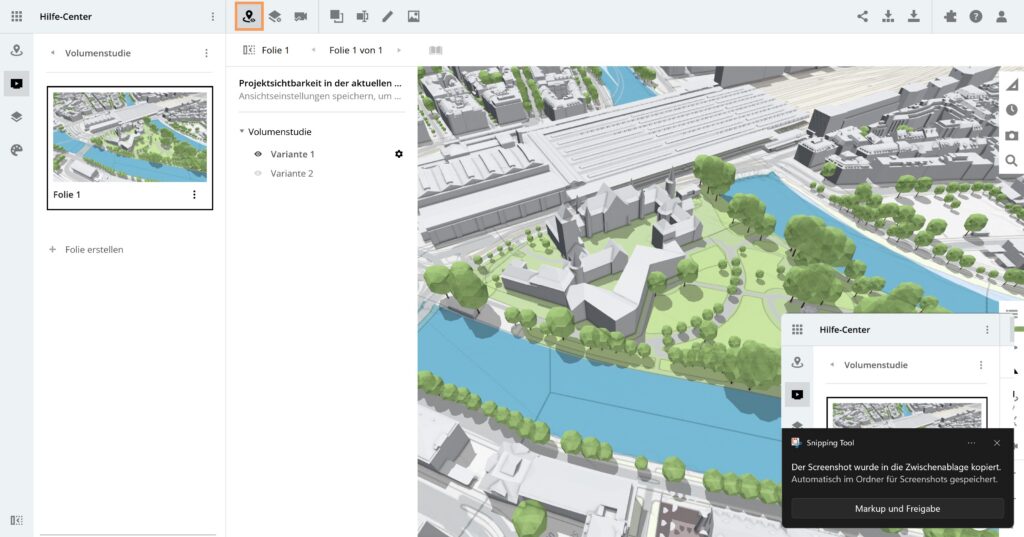The width and height of the screenshot is (1024, 537).
Task: Toggle the panel icon beside Folie 1 header
Action: tap(249, 50)
